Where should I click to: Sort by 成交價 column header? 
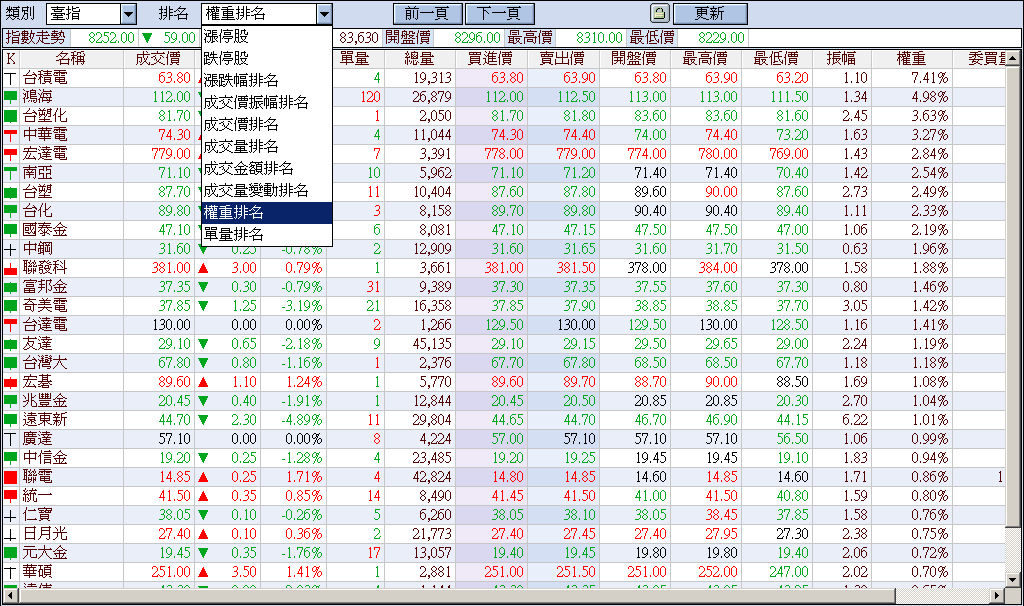click(158, 59)
